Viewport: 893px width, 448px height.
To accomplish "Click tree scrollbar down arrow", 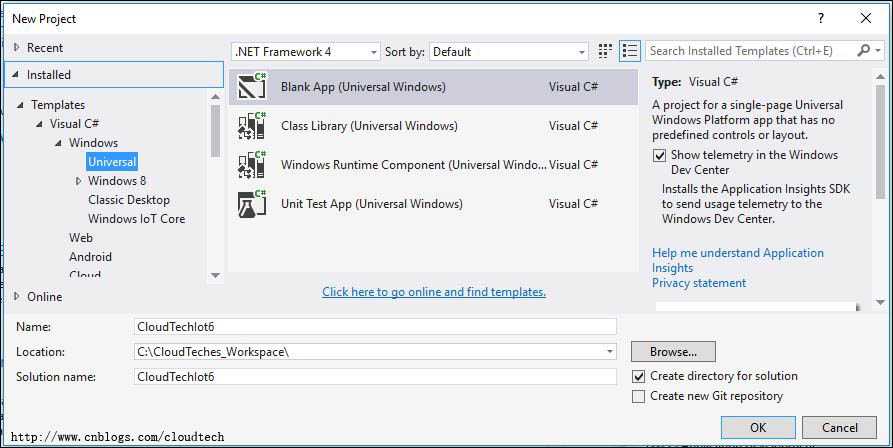I will pos(215,276).
